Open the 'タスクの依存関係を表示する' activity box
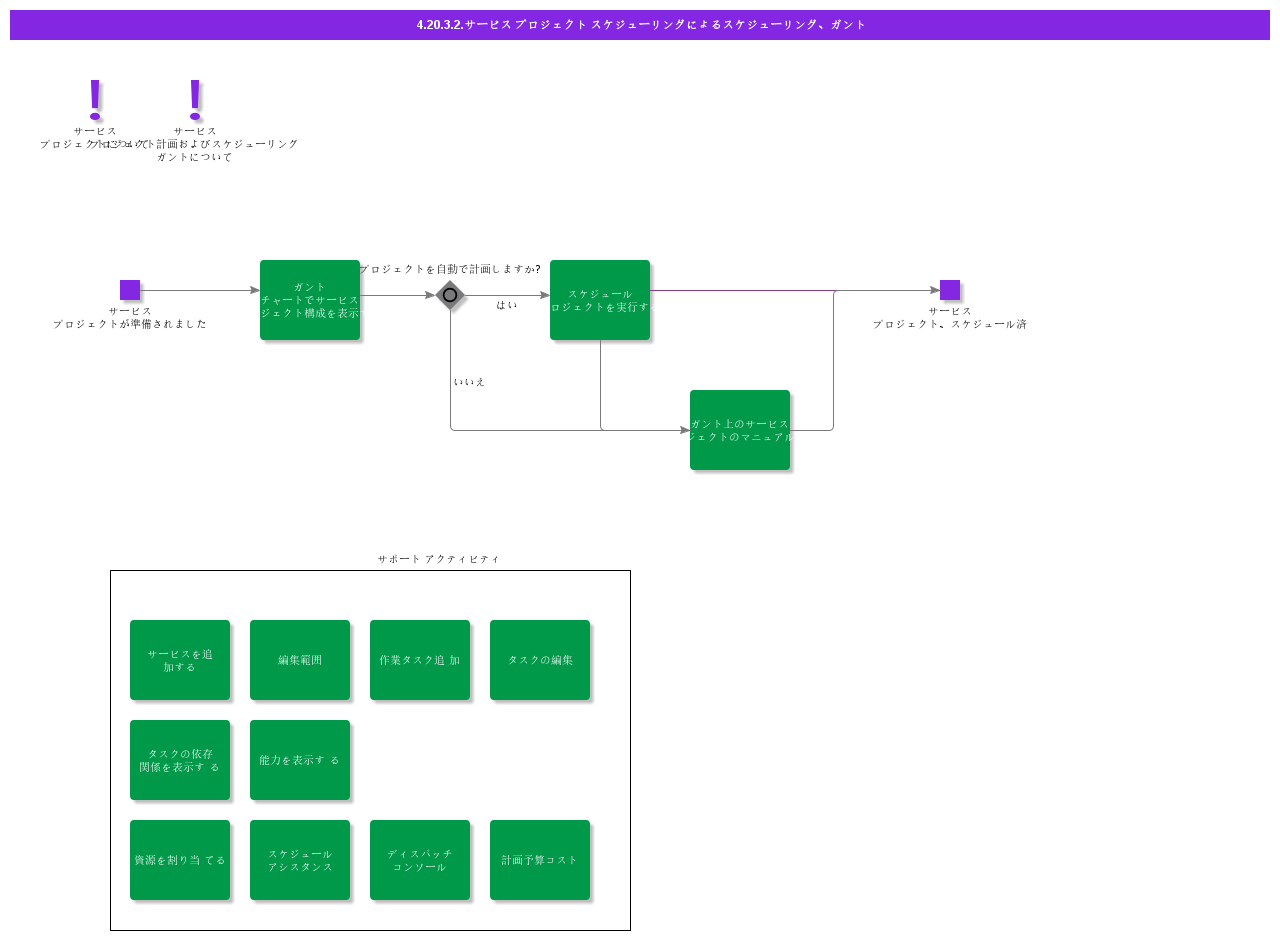This screenshot has height=940, width=1280. click(180, 760)
